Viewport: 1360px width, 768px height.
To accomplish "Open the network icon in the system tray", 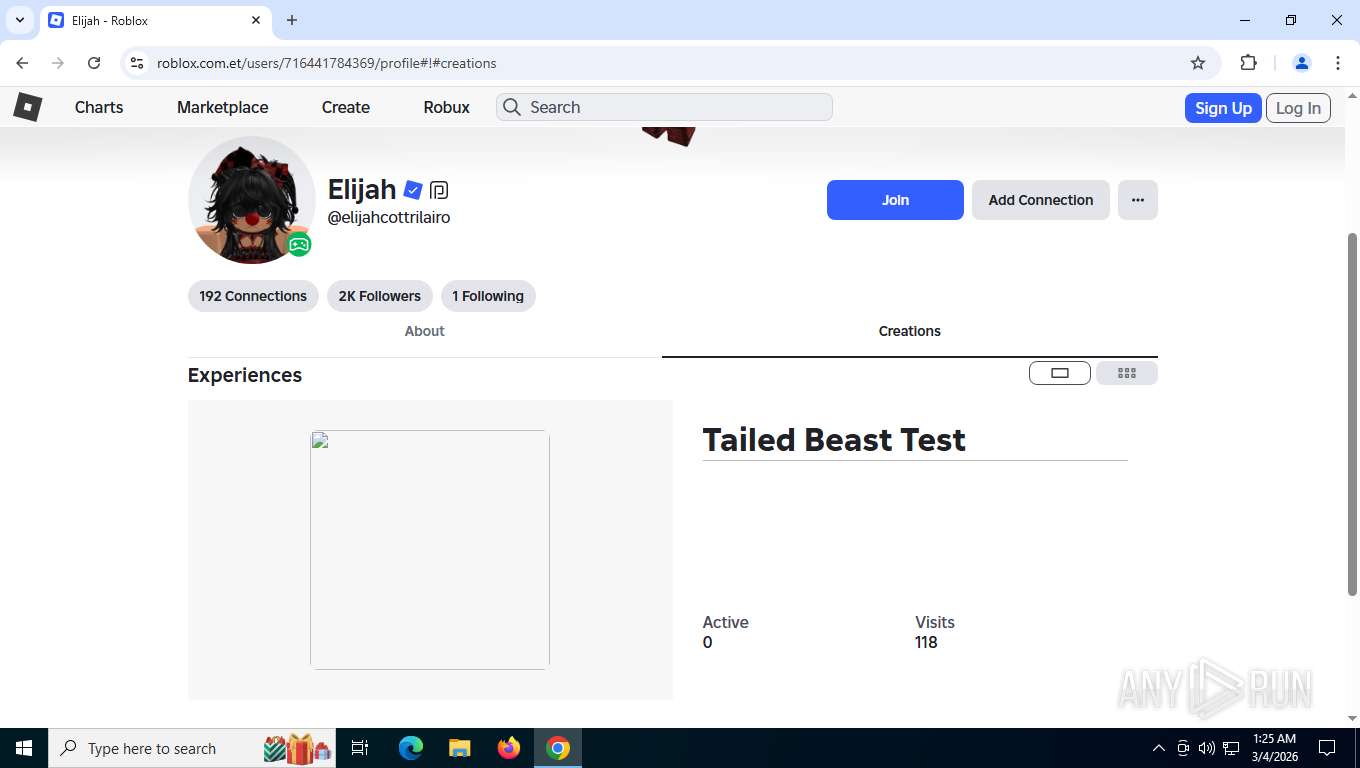I will click(1231, 748).
